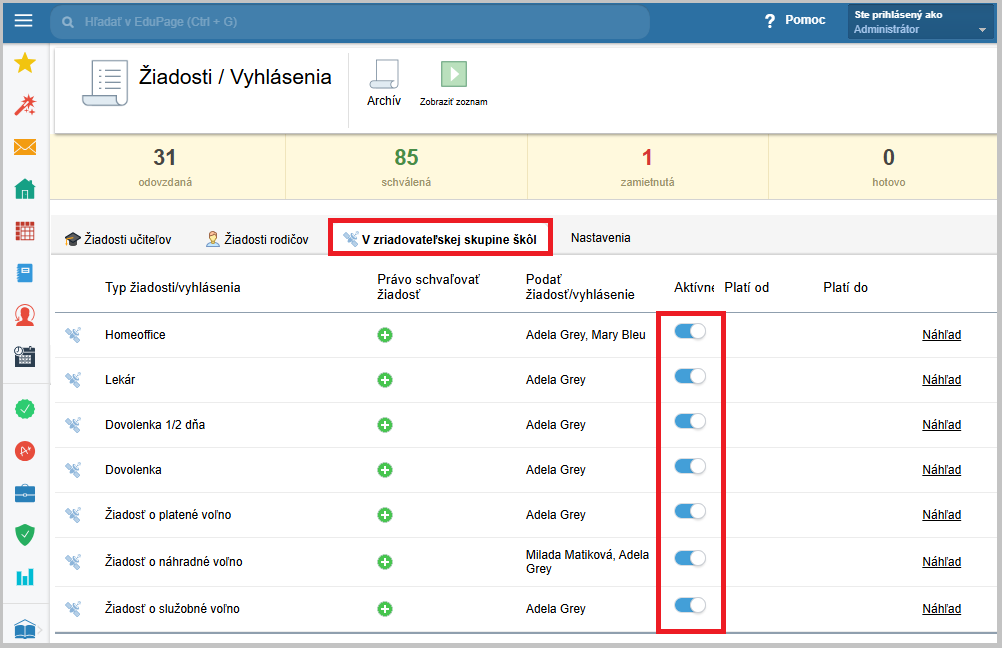Click the Dovolenka 1/2 dňa row name

pos(155,425)
